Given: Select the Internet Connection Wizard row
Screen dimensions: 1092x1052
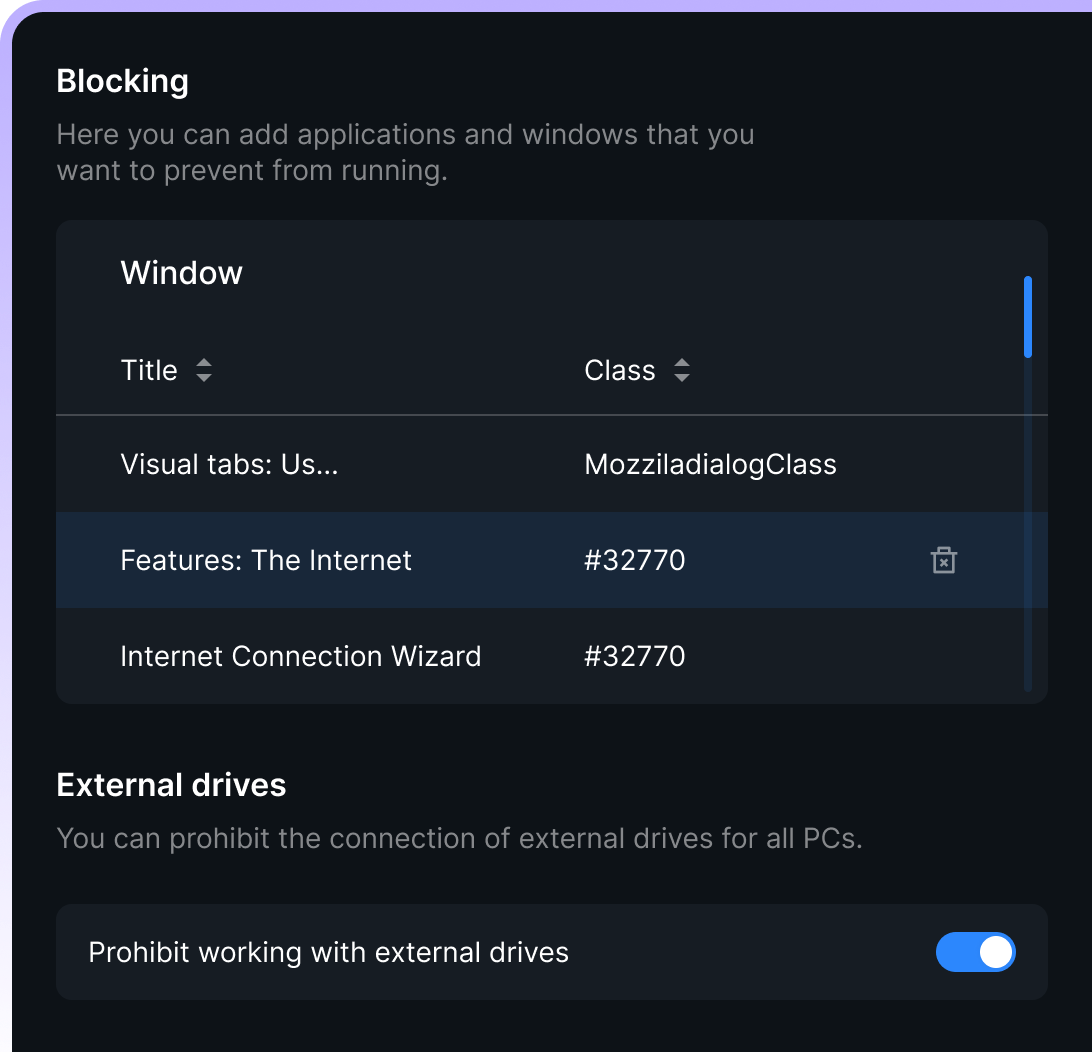Looking at the screenshot, I should (x=300, y=656).
